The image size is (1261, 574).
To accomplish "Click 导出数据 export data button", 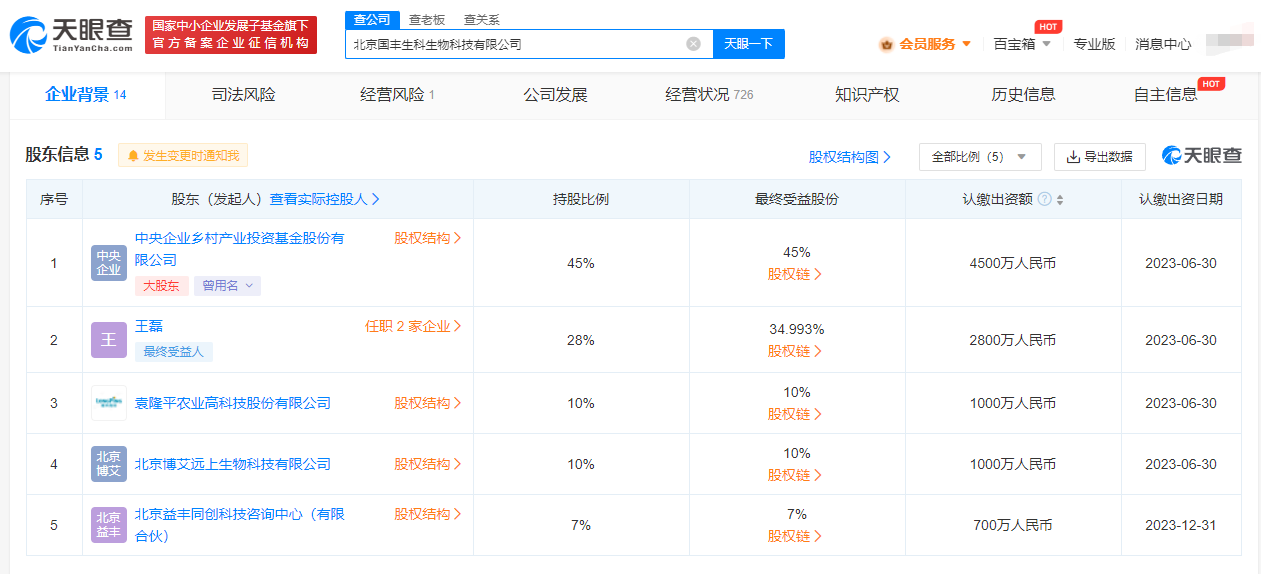I will 1099,157.
